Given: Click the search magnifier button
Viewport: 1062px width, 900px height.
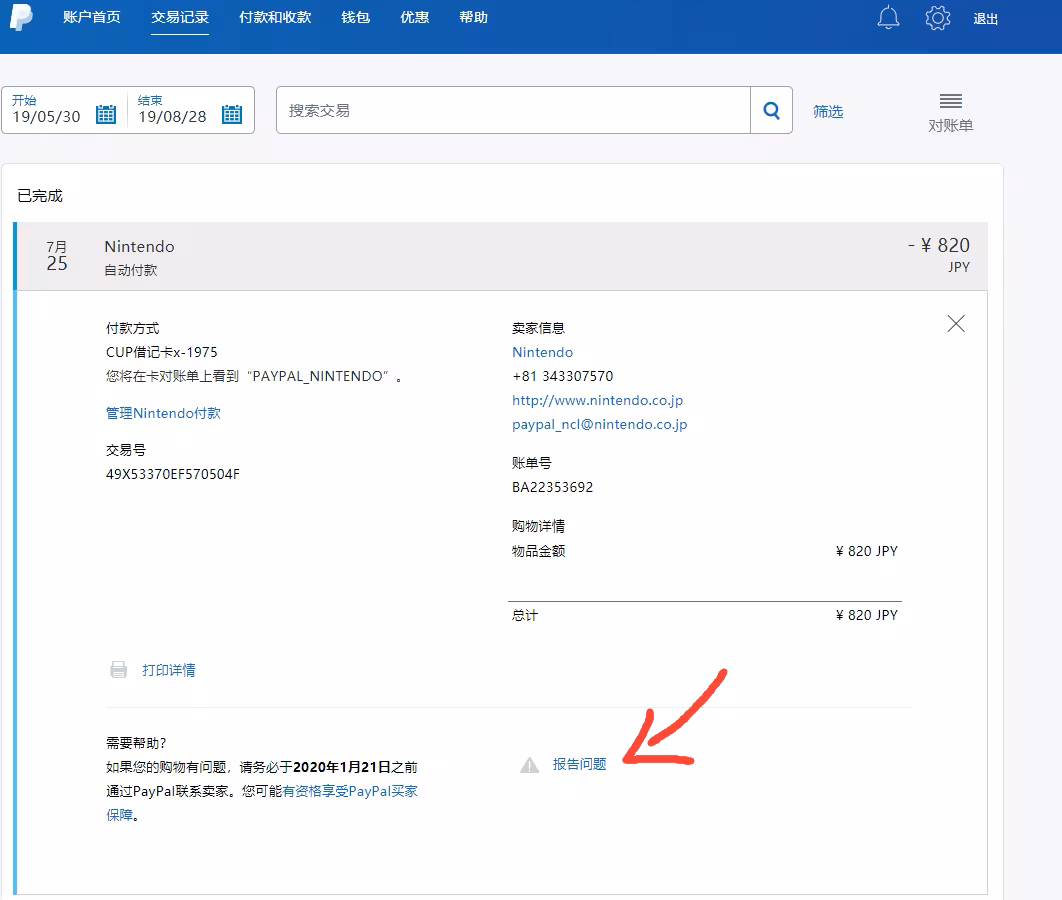Looking at the screenshot, I should [x=771, y=110].
